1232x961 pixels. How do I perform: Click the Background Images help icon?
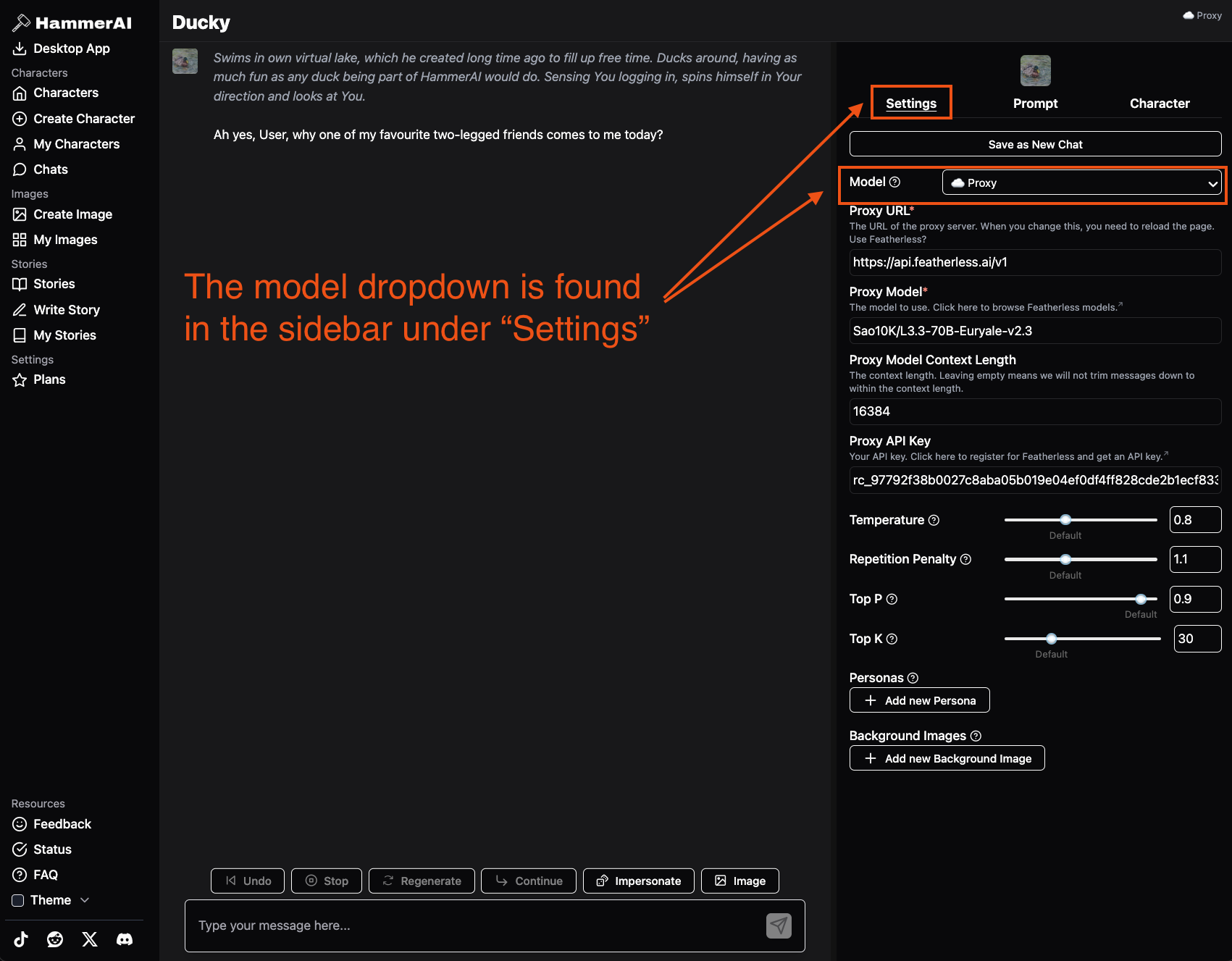(976, 736)
